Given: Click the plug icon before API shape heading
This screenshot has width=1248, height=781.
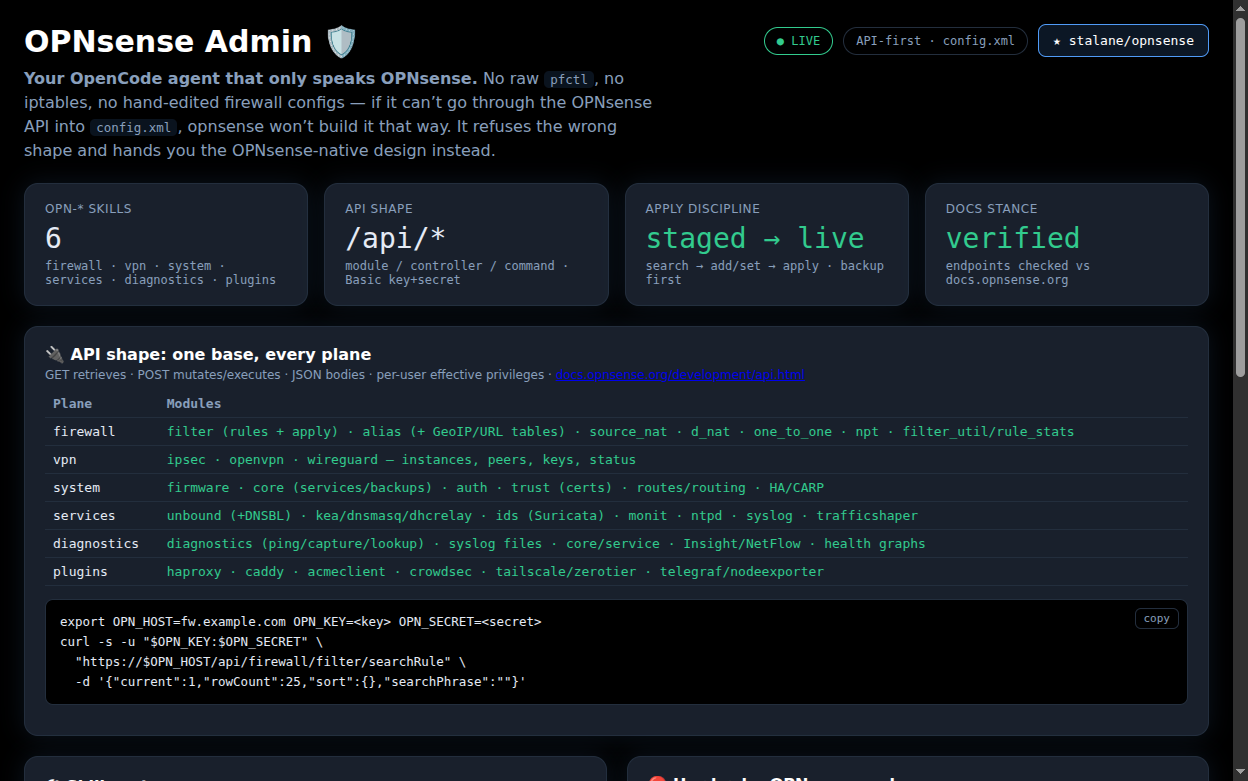Looking at the screenshot, I should (55, 354).
